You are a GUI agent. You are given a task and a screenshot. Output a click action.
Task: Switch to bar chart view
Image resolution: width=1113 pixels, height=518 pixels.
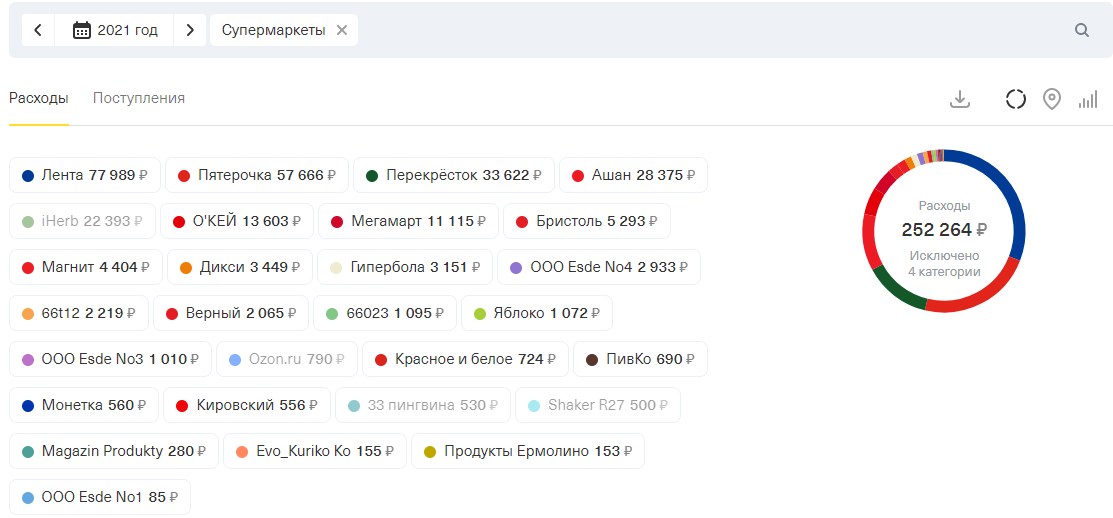click(x=1087, y=100)
